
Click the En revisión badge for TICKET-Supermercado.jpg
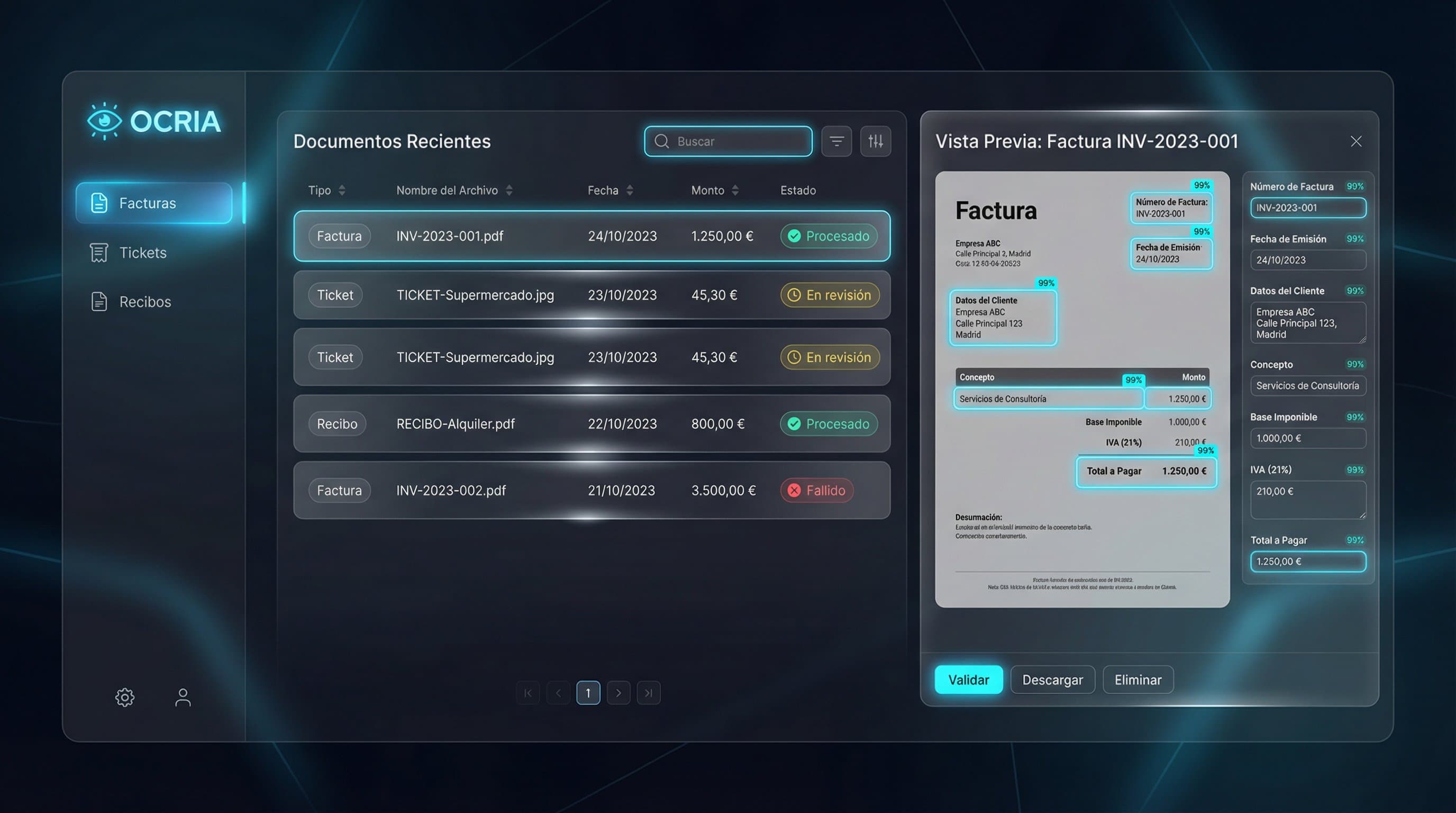pyautogui.click(x=829, y=295)
